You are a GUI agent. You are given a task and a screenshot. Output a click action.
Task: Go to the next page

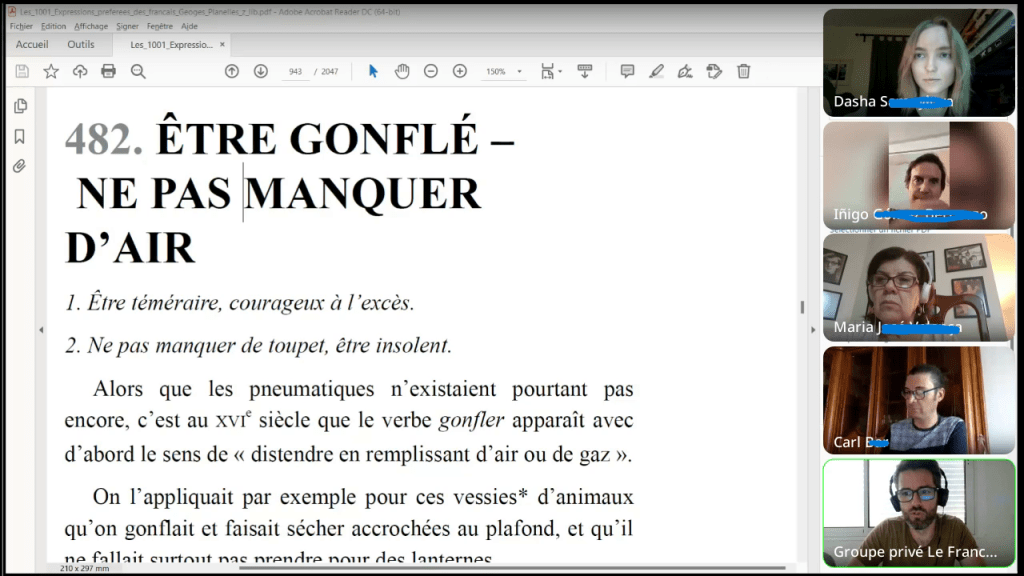coord(261,71)
